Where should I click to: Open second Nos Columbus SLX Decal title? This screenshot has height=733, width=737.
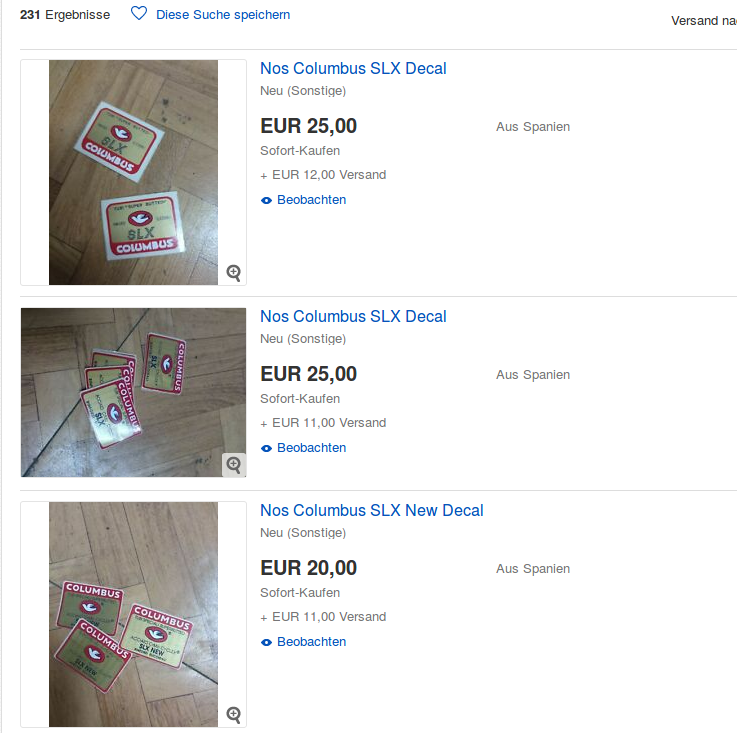(x=353, y=317)
